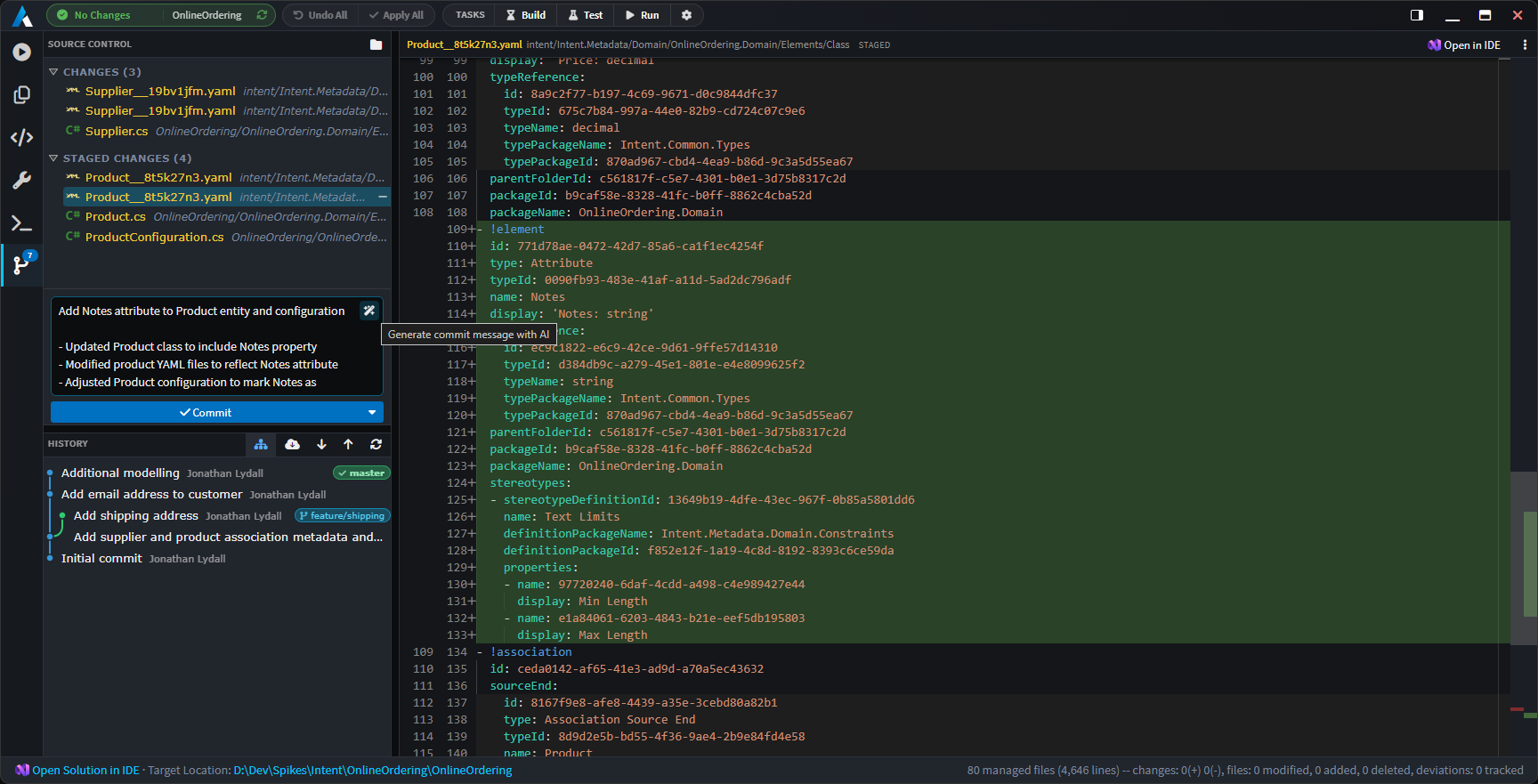Click the refresh icon beside OnlineOrdering
1538x784 pixels.
tap(262, 15)
